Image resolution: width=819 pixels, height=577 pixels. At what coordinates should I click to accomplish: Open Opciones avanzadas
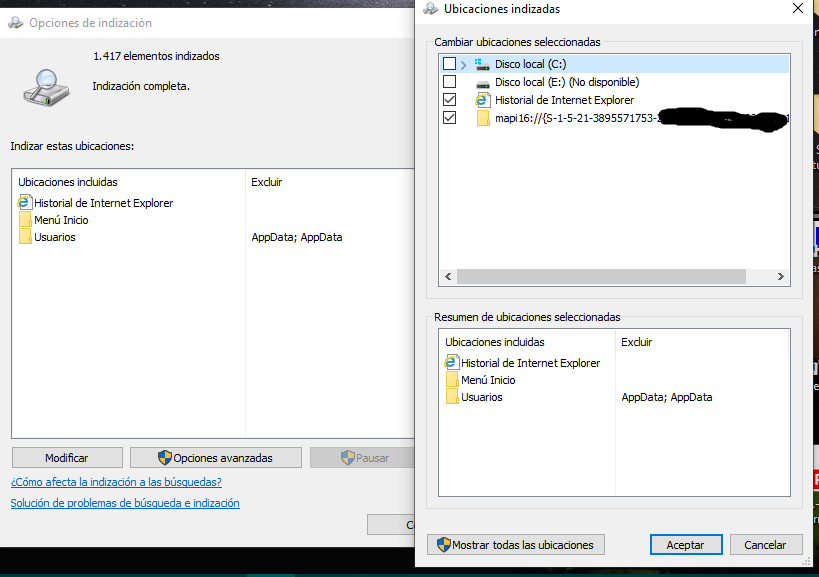click(x=216, y=458)
